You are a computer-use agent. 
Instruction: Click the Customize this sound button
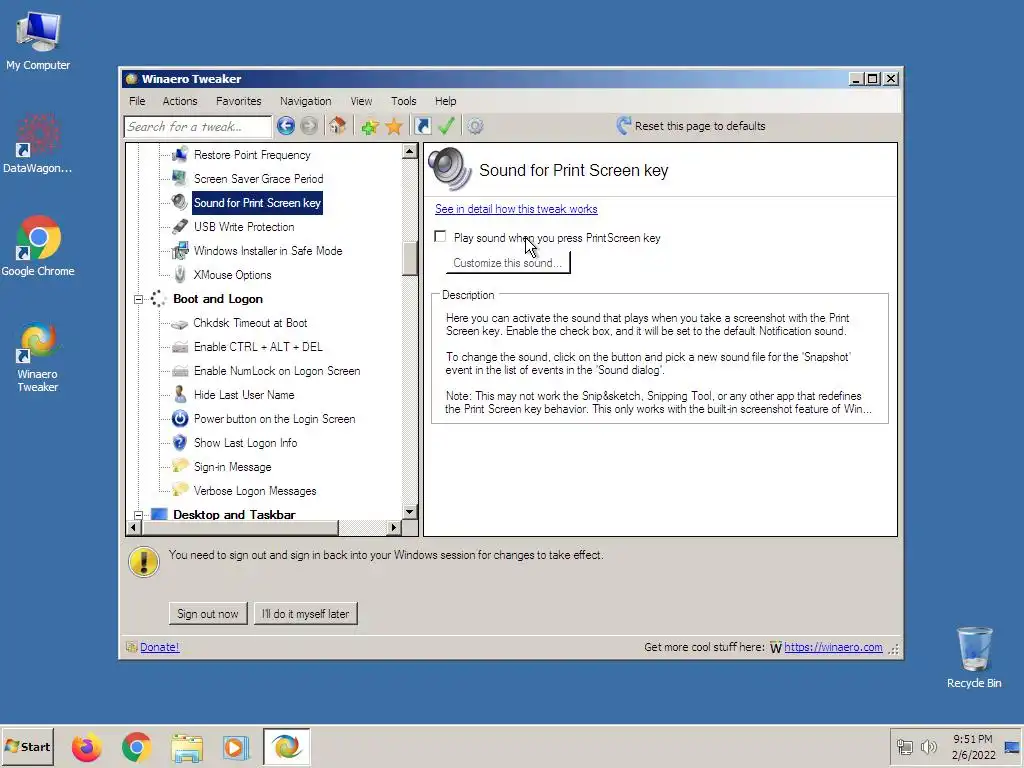(507, 263)
